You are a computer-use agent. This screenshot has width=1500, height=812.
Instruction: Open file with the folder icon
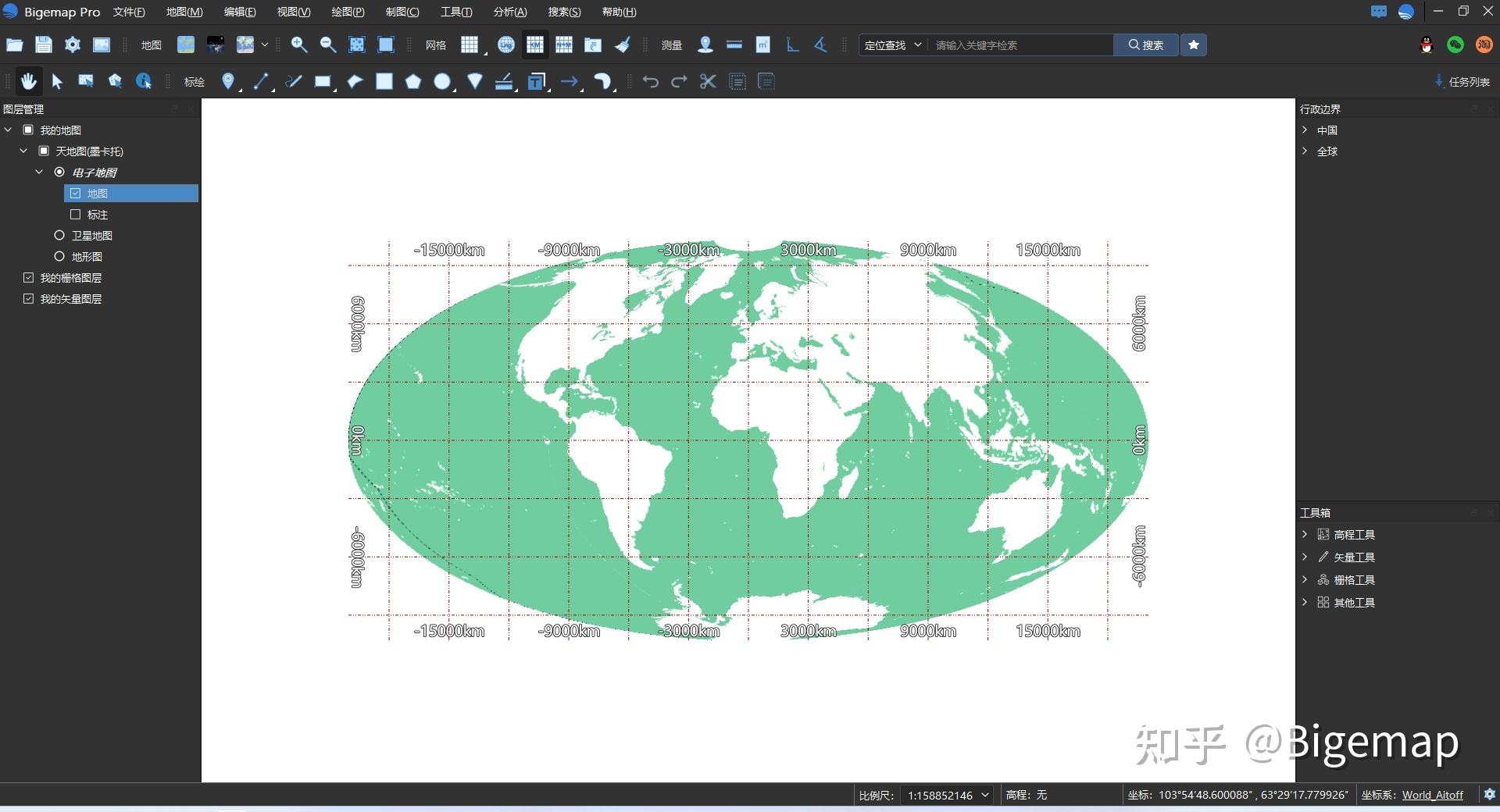click(15, 45)
